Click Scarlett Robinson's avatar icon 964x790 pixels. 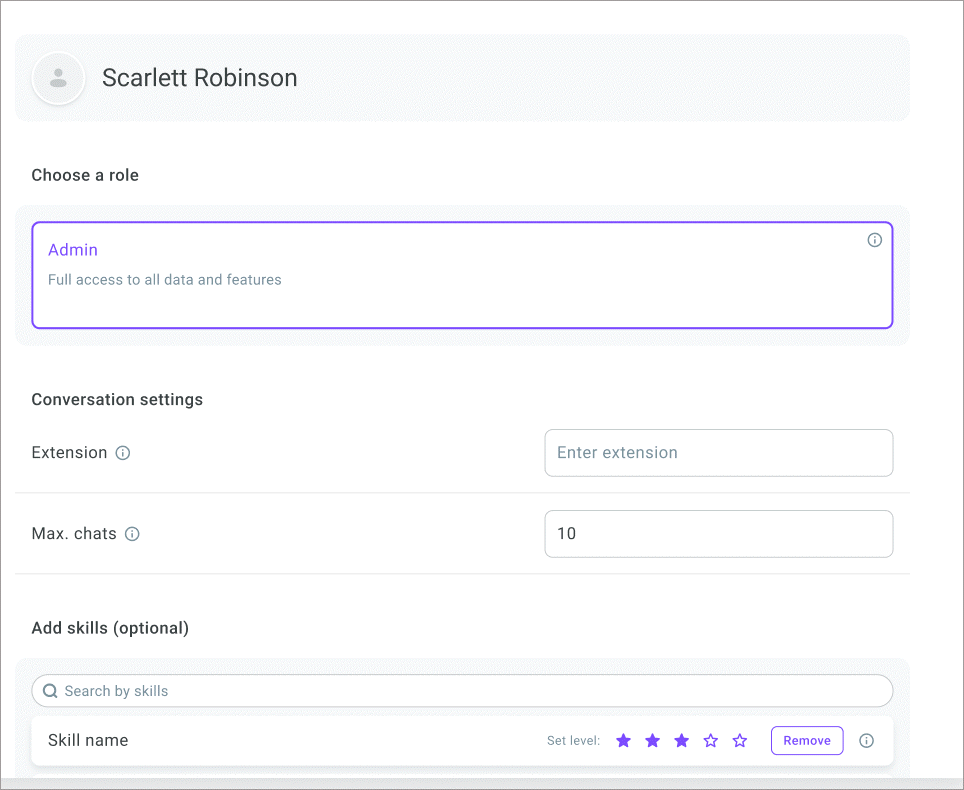(x=58, y=78)
